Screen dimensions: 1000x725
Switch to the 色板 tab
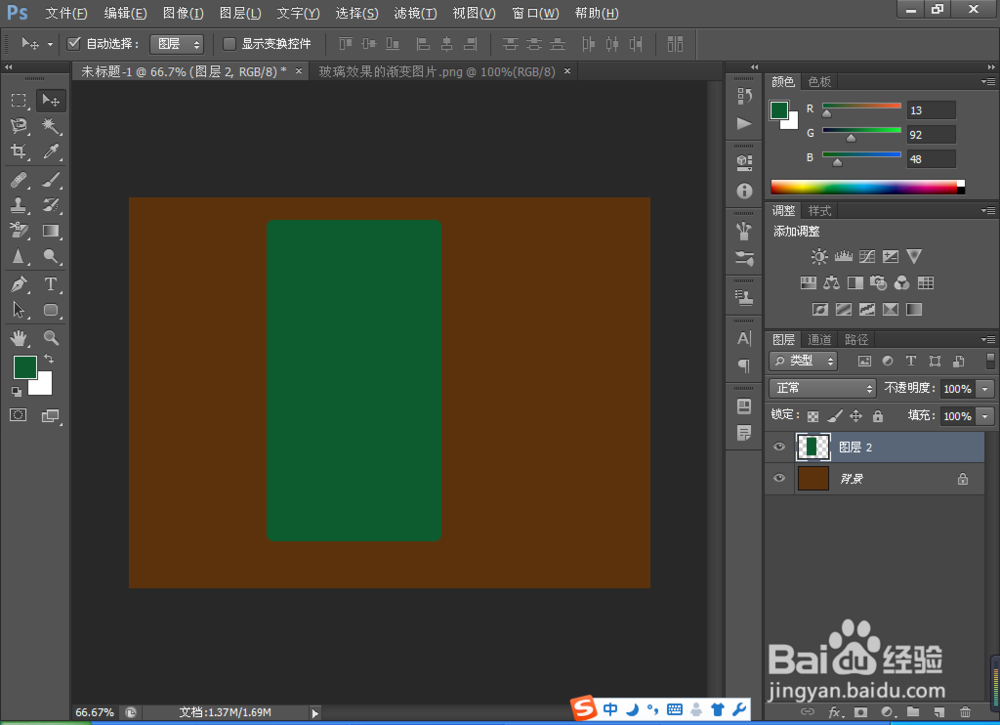coord(819,82)
